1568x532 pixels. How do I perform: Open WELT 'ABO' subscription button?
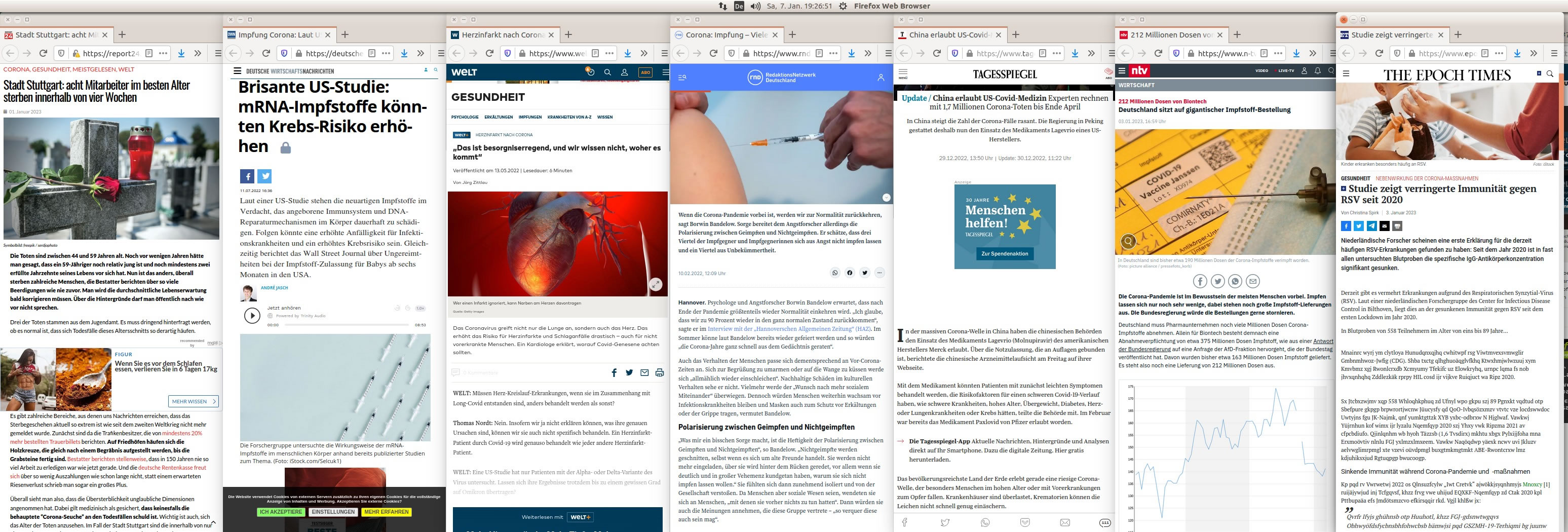pos(645,72)
